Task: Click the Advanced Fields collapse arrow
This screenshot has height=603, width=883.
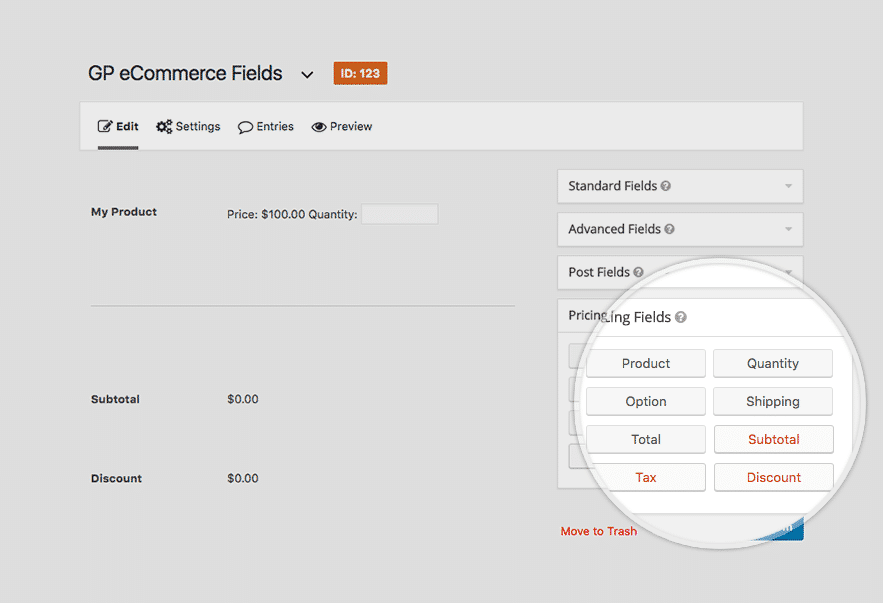Action: [788, 229]
